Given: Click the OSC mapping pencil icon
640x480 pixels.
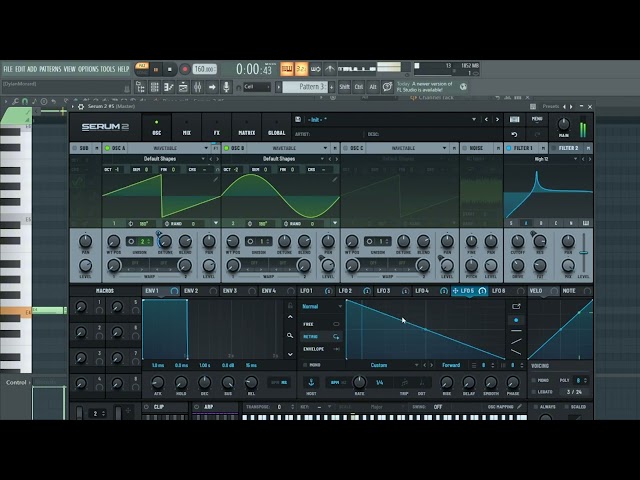Looking at the screenshot, I should [519, 407].
